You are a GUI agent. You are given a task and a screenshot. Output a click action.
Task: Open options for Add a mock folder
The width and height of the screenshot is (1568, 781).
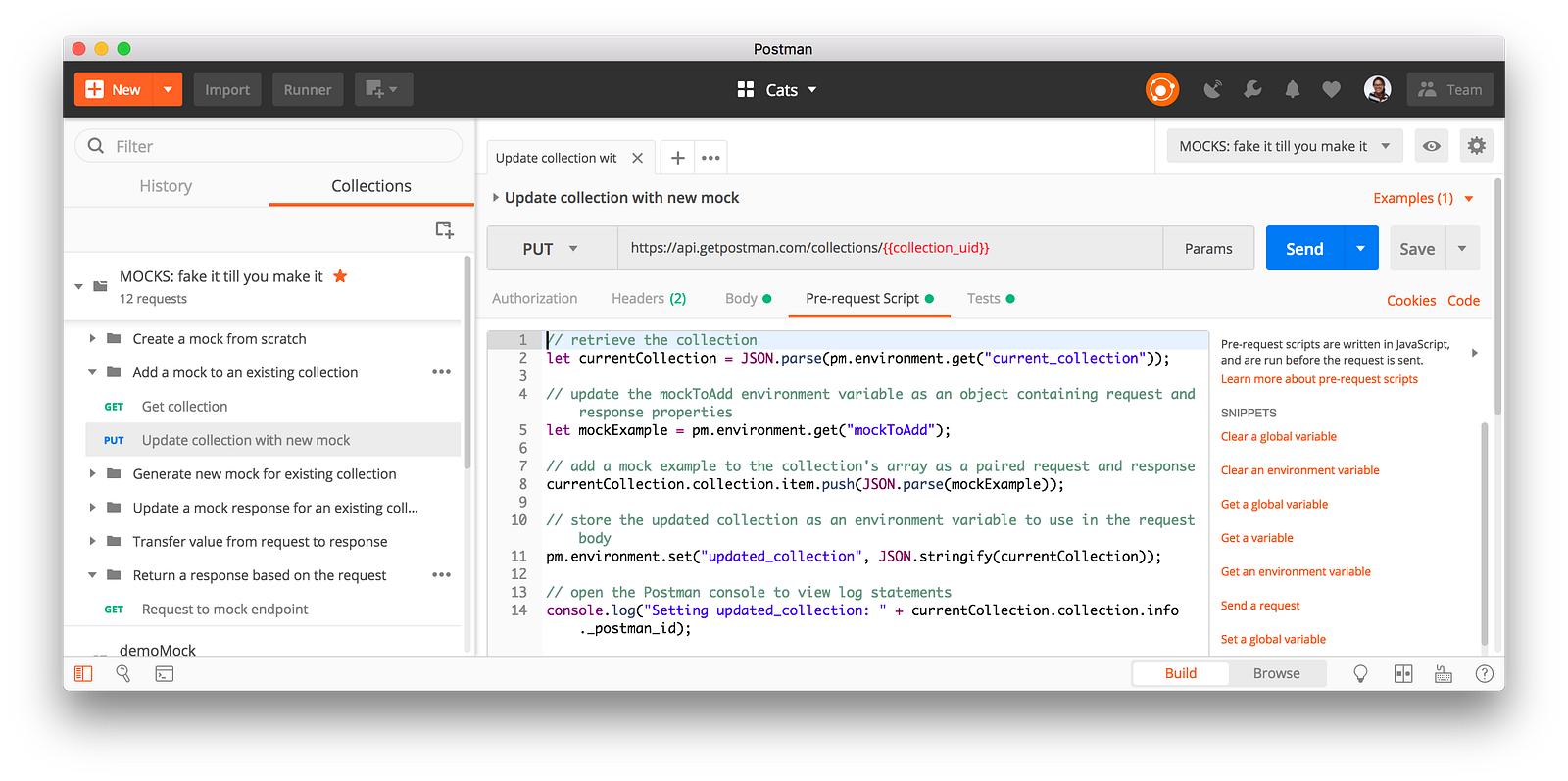click(x=442, y=372)
